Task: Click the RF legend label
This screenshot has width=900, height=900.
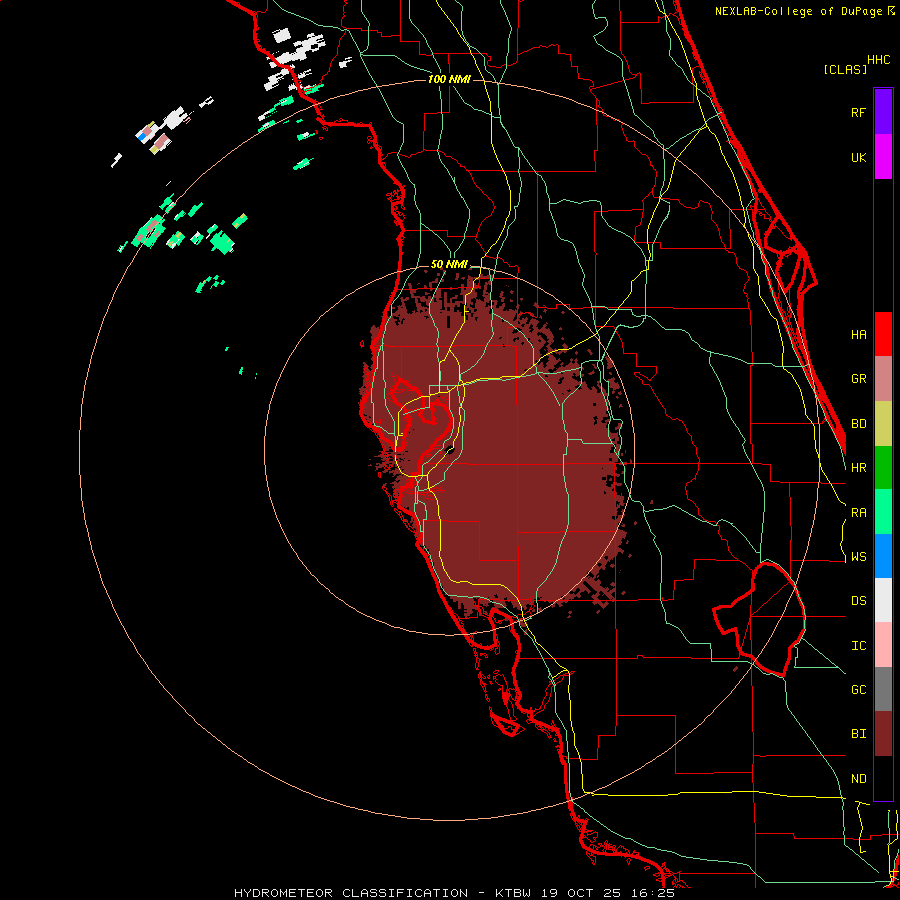Action: pos(858,112)
